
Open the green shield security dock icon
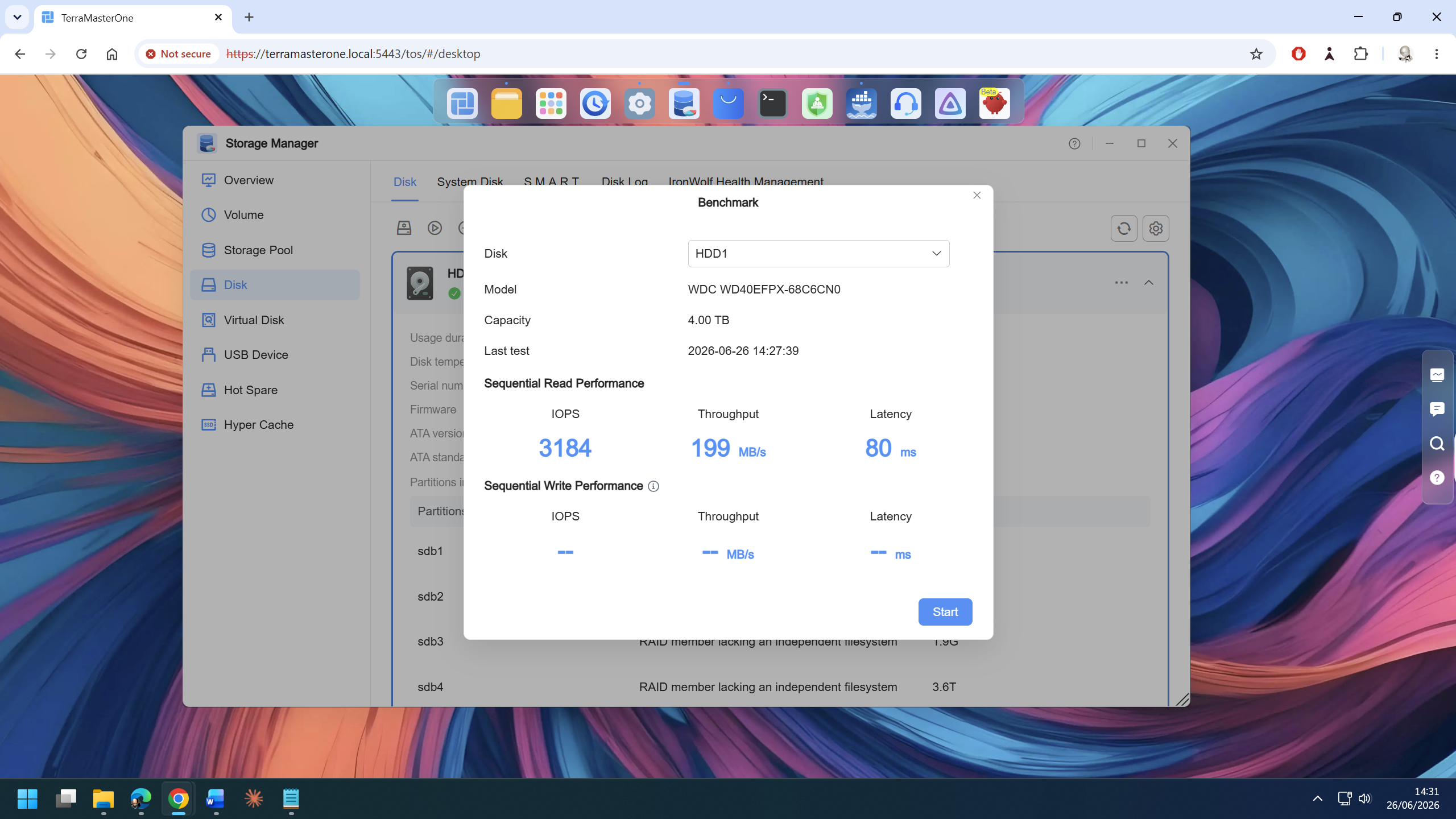coord(817,104)
